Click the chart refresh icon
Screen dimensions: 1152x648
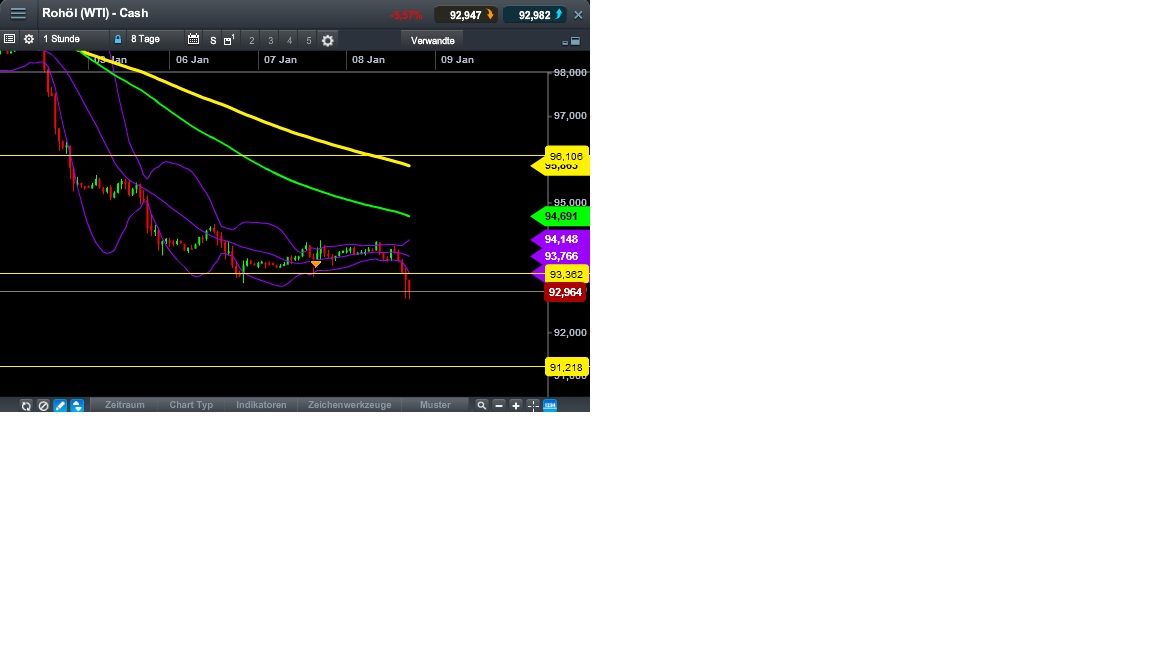click(x=26, y=405)
